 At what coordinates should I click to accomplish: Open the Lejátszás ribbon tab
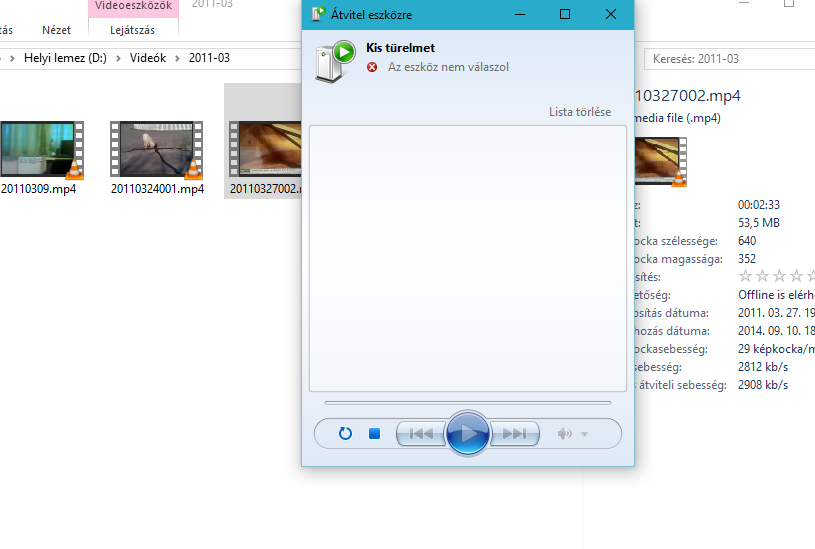133,30
